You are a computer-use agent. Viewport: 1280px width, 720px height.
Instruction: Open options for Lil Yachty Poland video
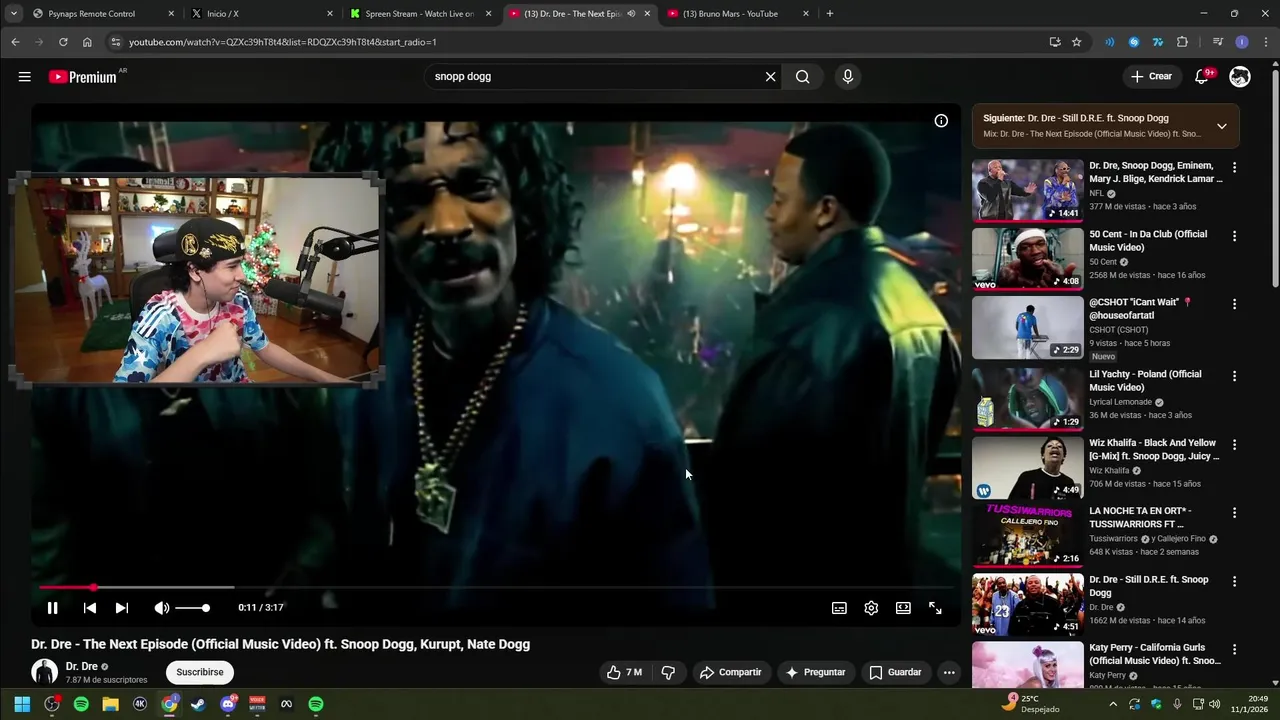click(x=1234, y=376)
